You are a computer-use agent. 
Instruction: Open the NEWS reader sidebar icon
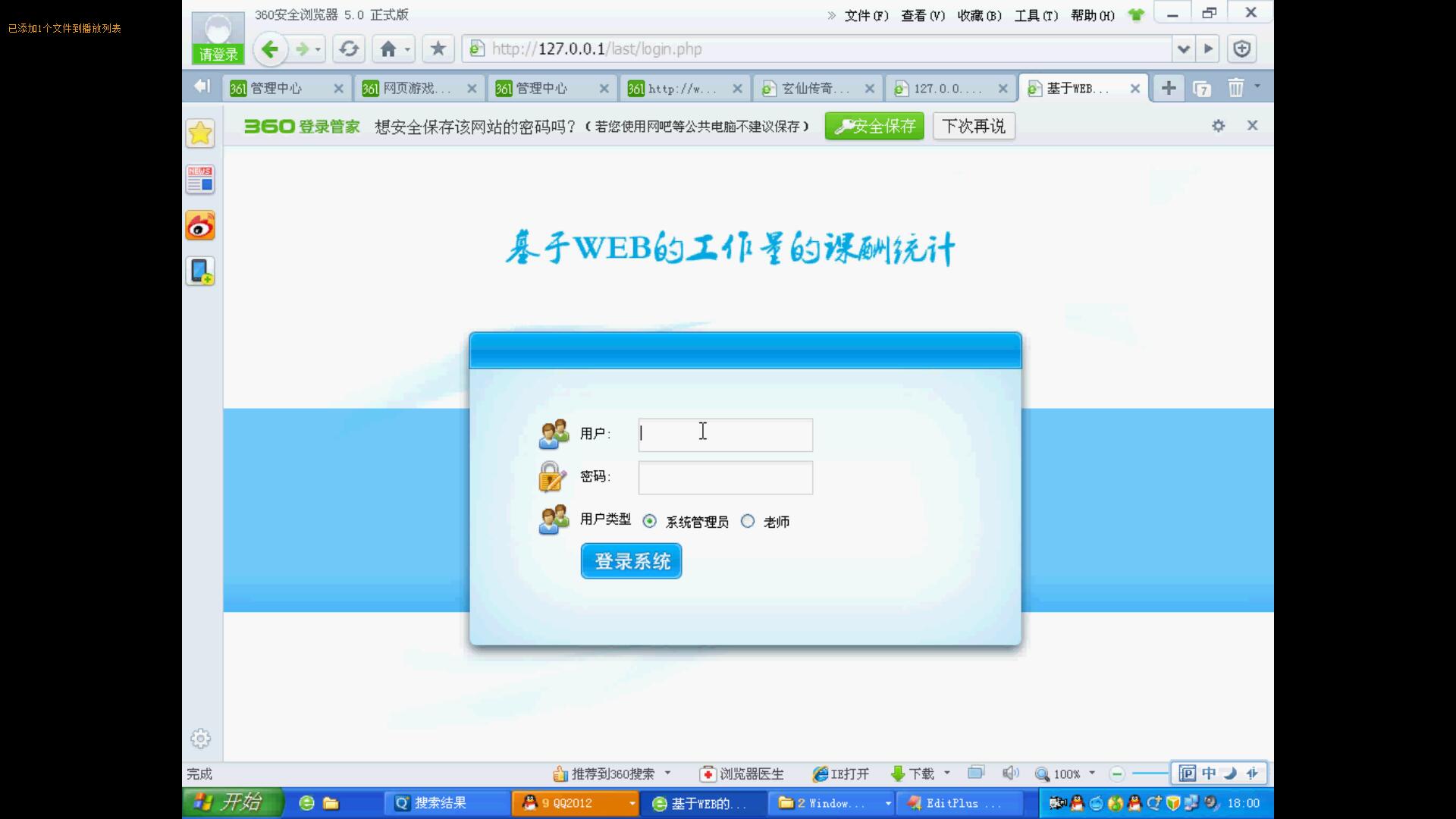(x=200, y=180)
